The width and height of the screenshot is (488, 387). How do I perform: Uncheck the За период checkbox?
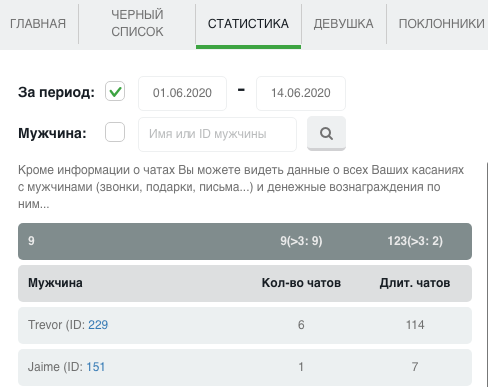tap(115, 91)
